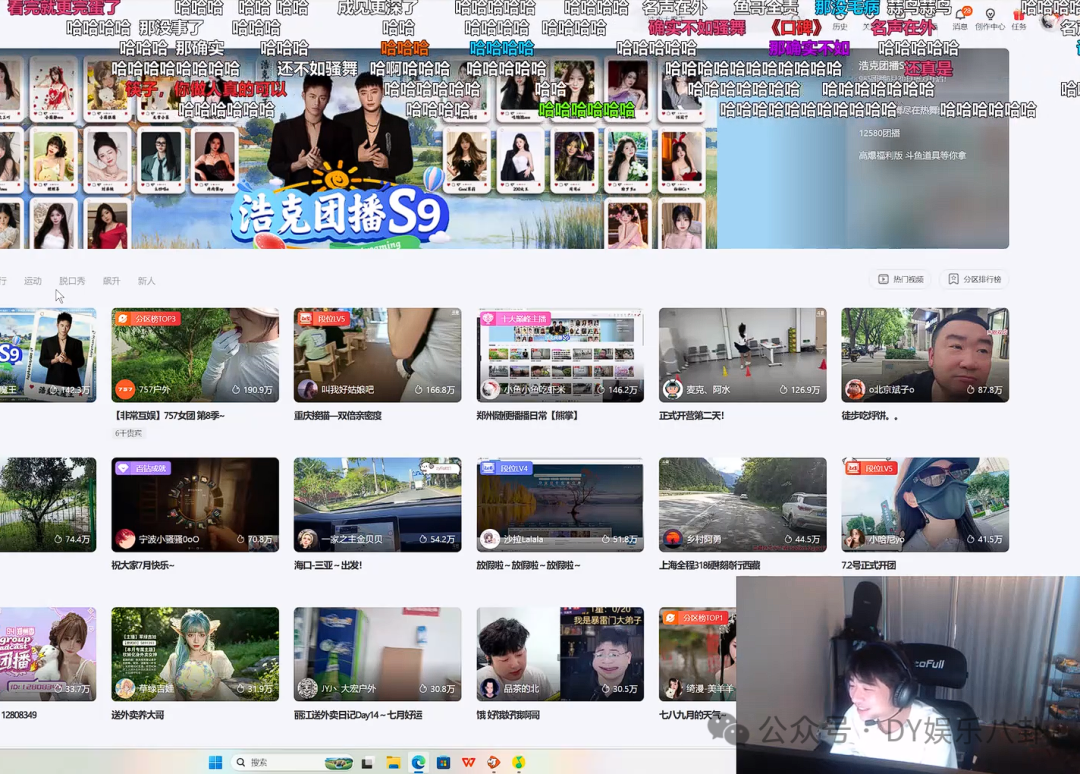Select the 新人 category tab
The height and width of the screenshot is (774, 1080).
[146, 281]
